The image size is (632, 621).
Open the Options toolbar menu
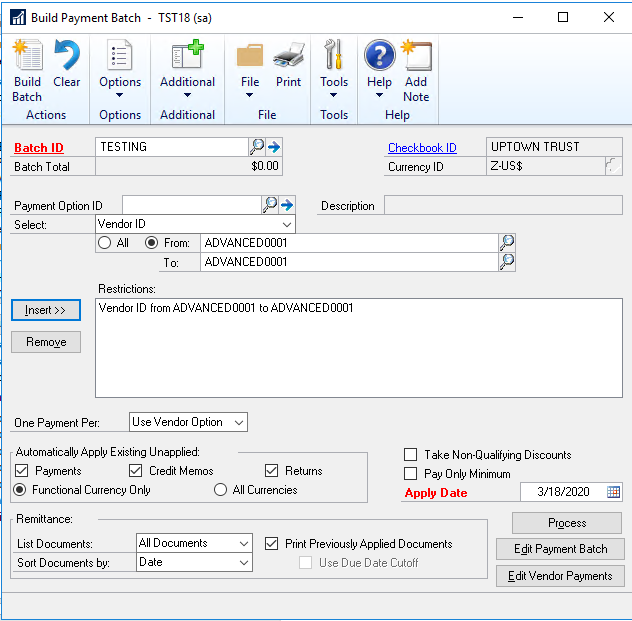(x=120, y=70)
